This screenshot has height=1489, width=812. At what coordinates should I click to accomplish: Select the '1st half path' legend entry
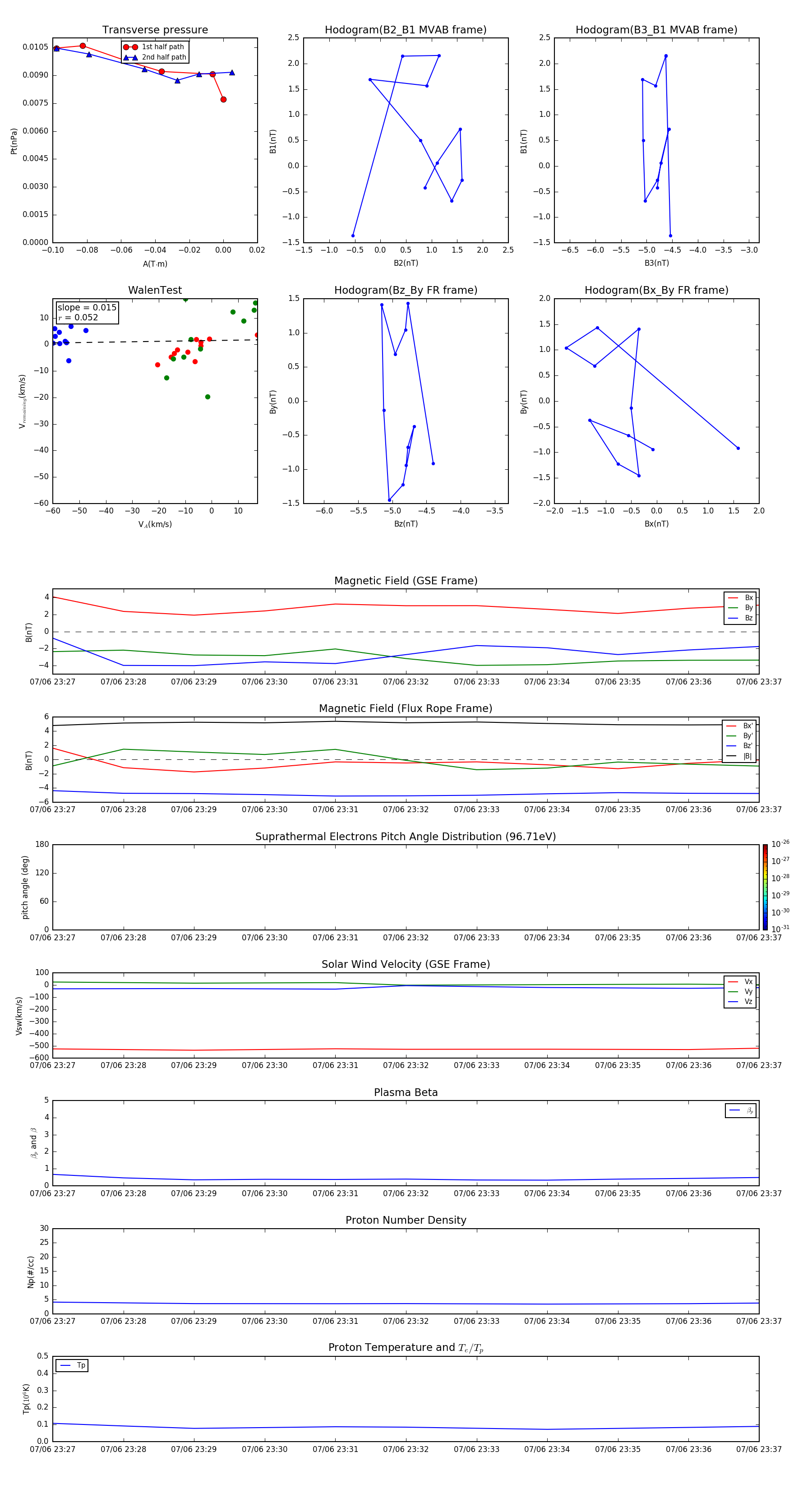tap(154, 47)
